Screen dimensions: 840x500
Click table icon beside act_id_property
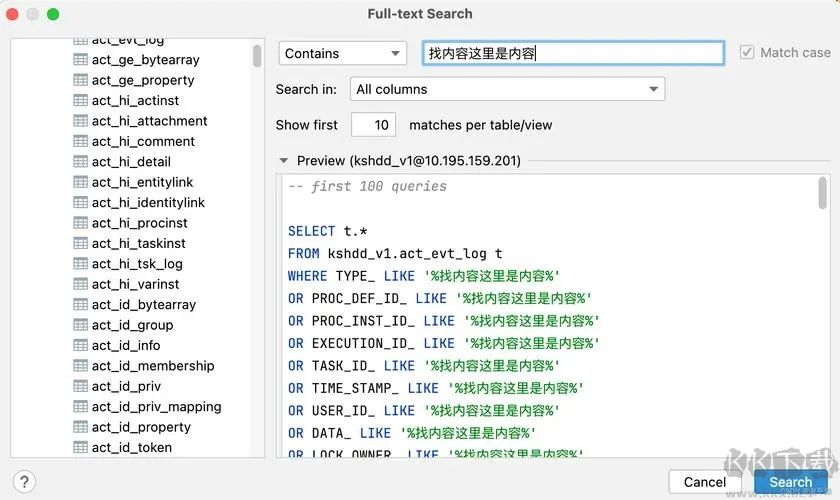tap(80, 427)
